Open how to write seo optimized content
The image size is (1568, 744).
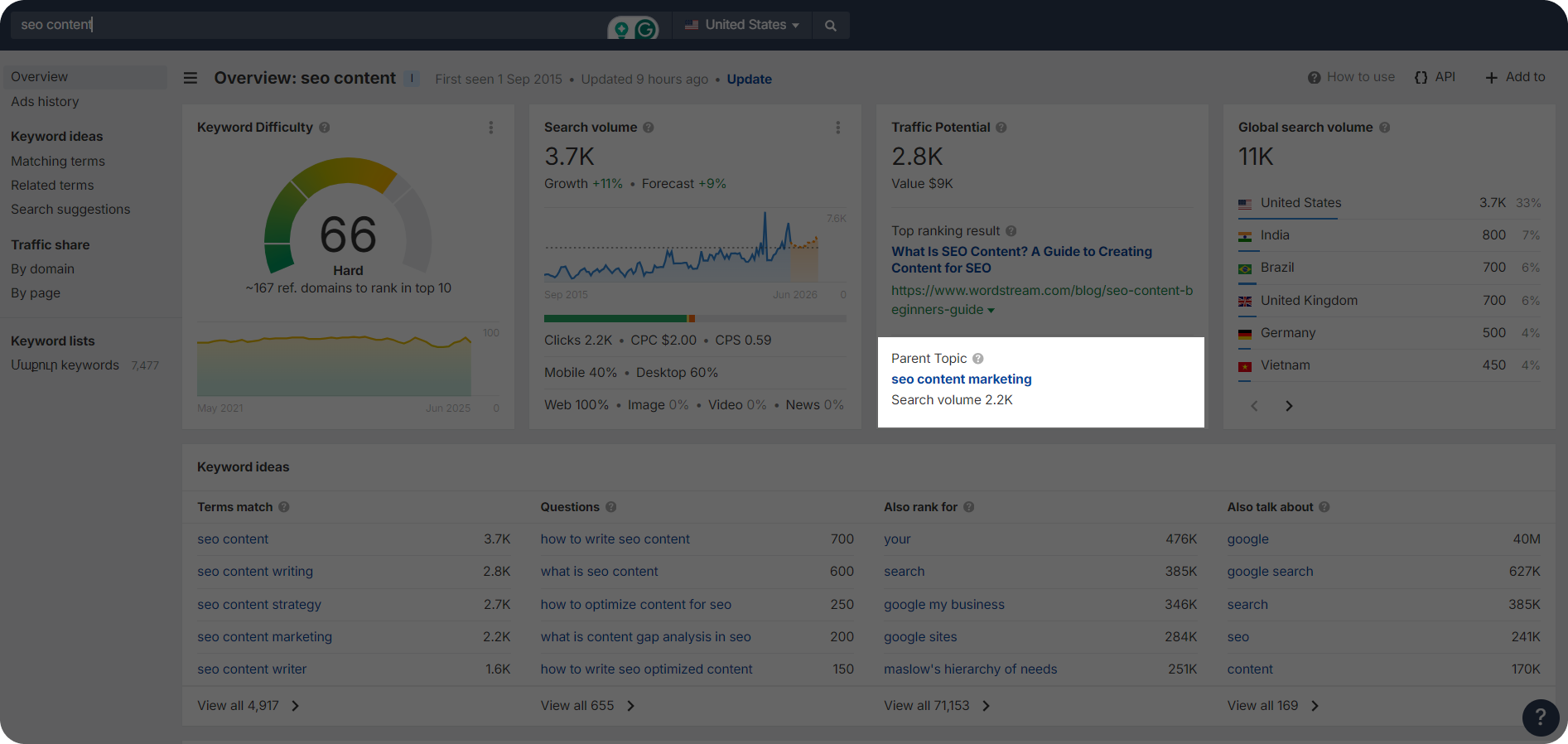click(x=647, y=669)
